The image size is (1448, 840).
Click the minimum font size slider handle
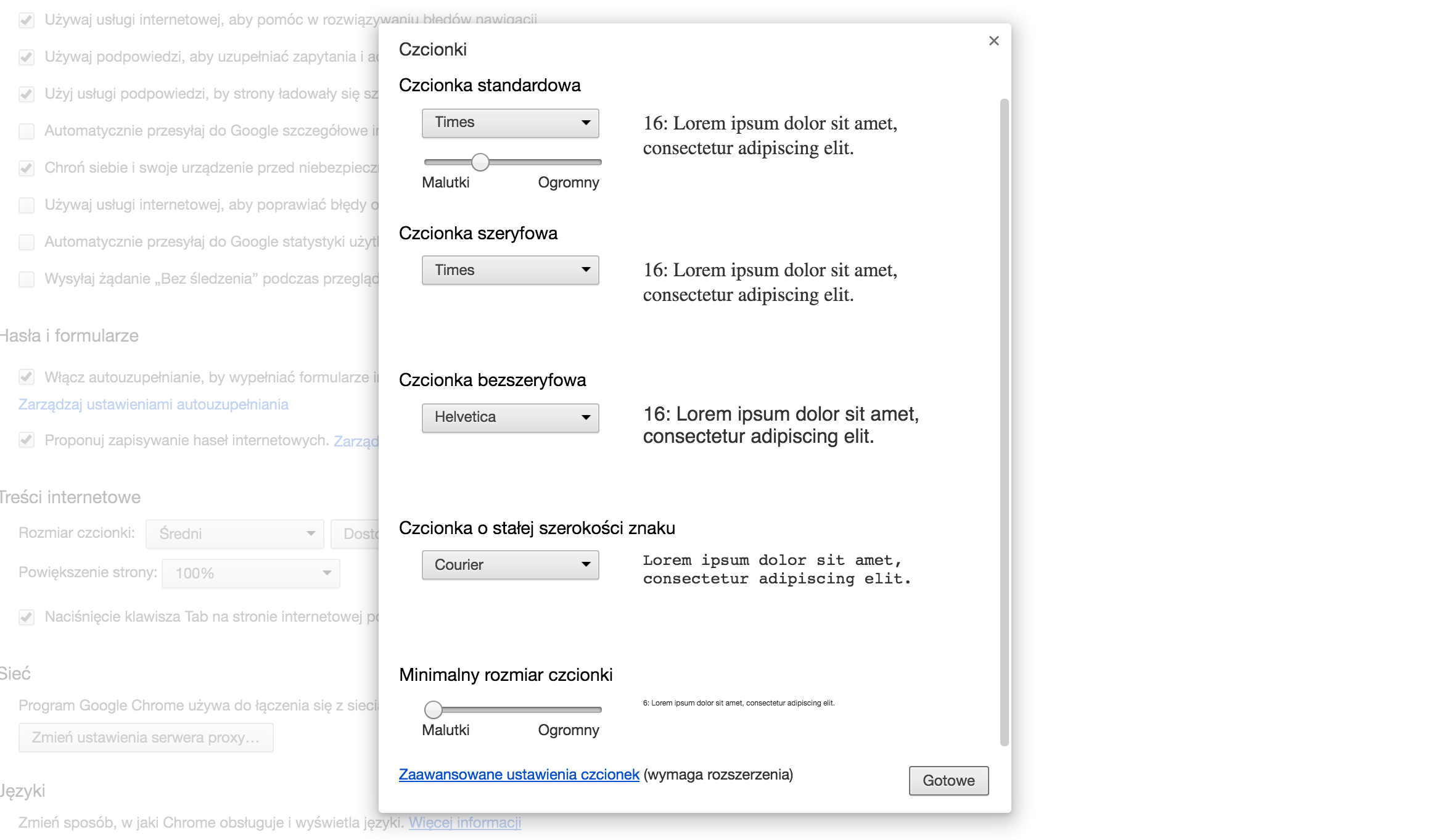[x=434, y=710]
